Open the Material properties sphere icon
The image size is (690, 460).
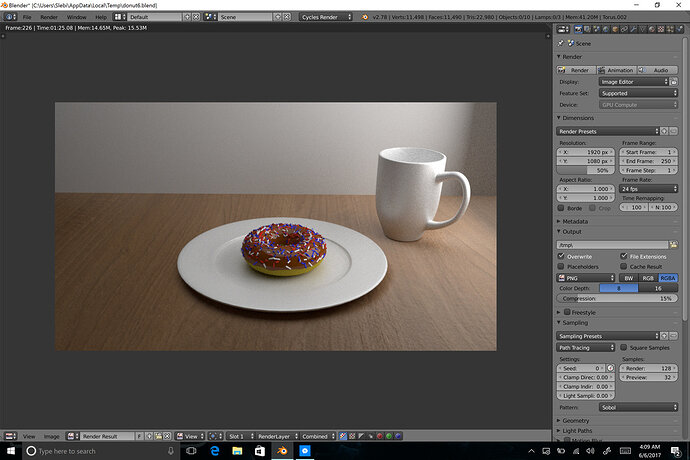[x=652, y=29]
